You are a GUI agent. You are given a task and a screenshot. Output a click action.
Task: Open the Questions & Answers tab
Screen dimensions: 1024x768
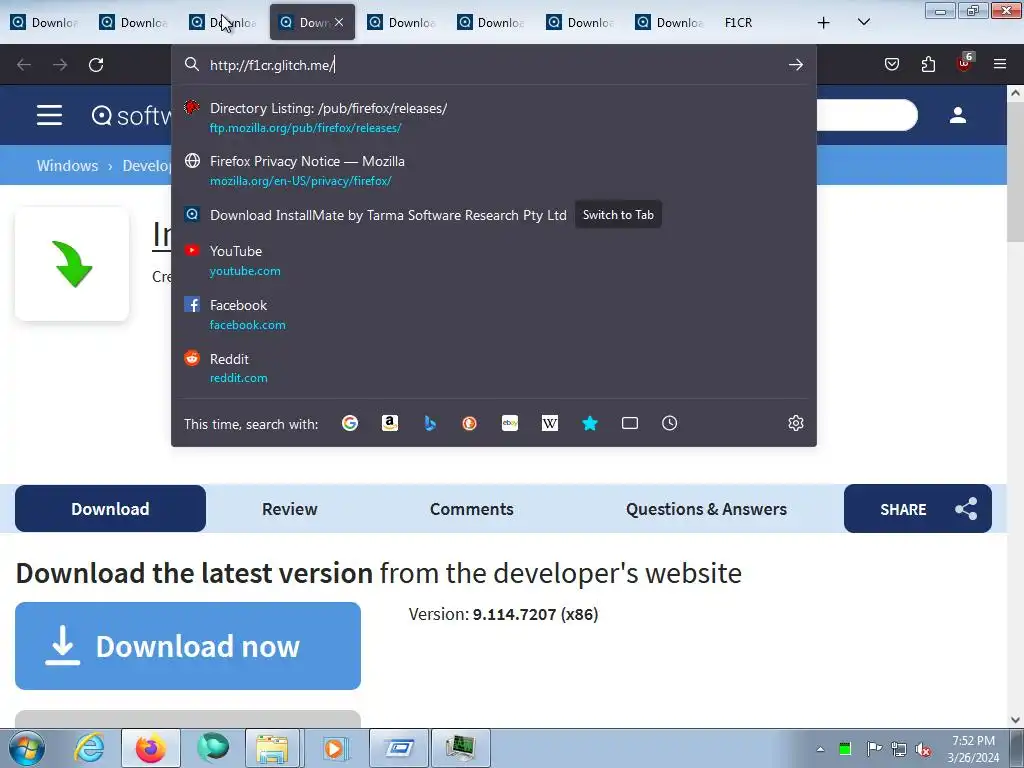(706, 509)
